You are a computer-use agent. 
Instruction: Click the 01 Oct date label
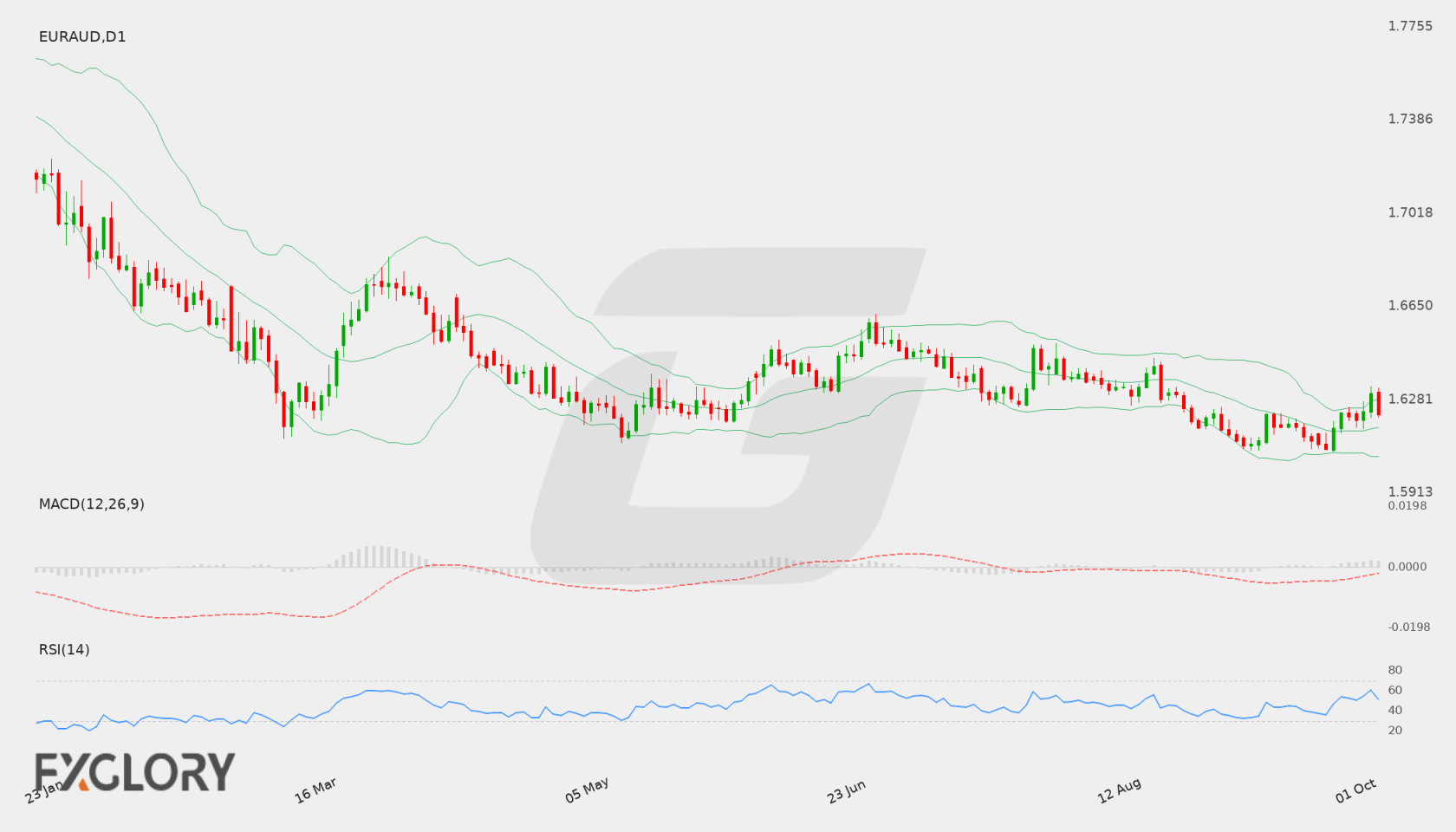tap(1355, 790)
